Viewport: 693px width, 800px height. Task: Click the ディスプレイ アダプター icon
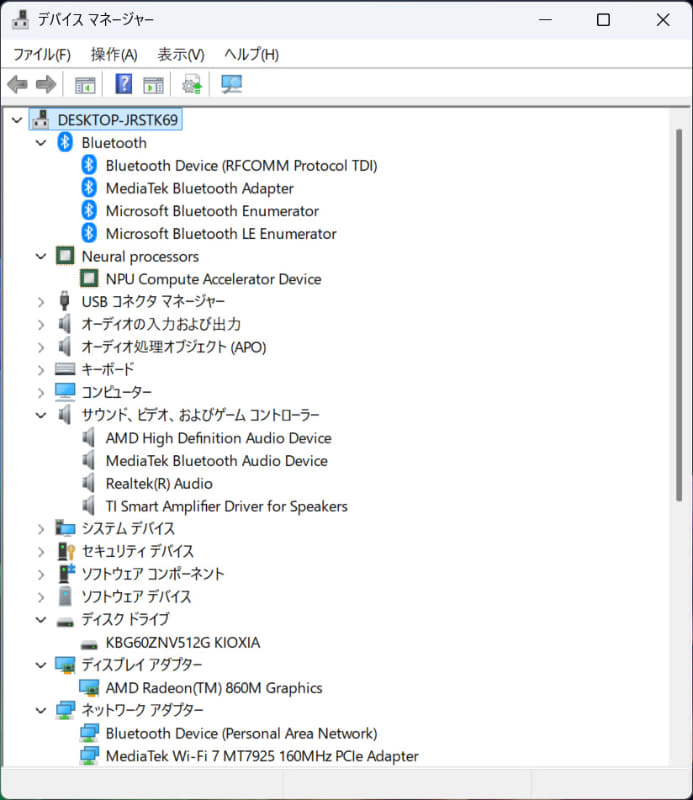[x=65, y=665]
